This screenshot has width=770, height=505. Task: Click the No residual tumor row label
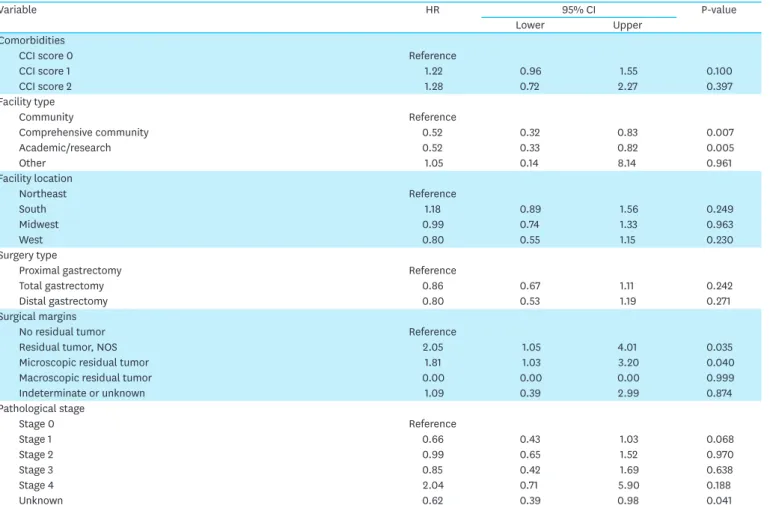coord(62,332)
